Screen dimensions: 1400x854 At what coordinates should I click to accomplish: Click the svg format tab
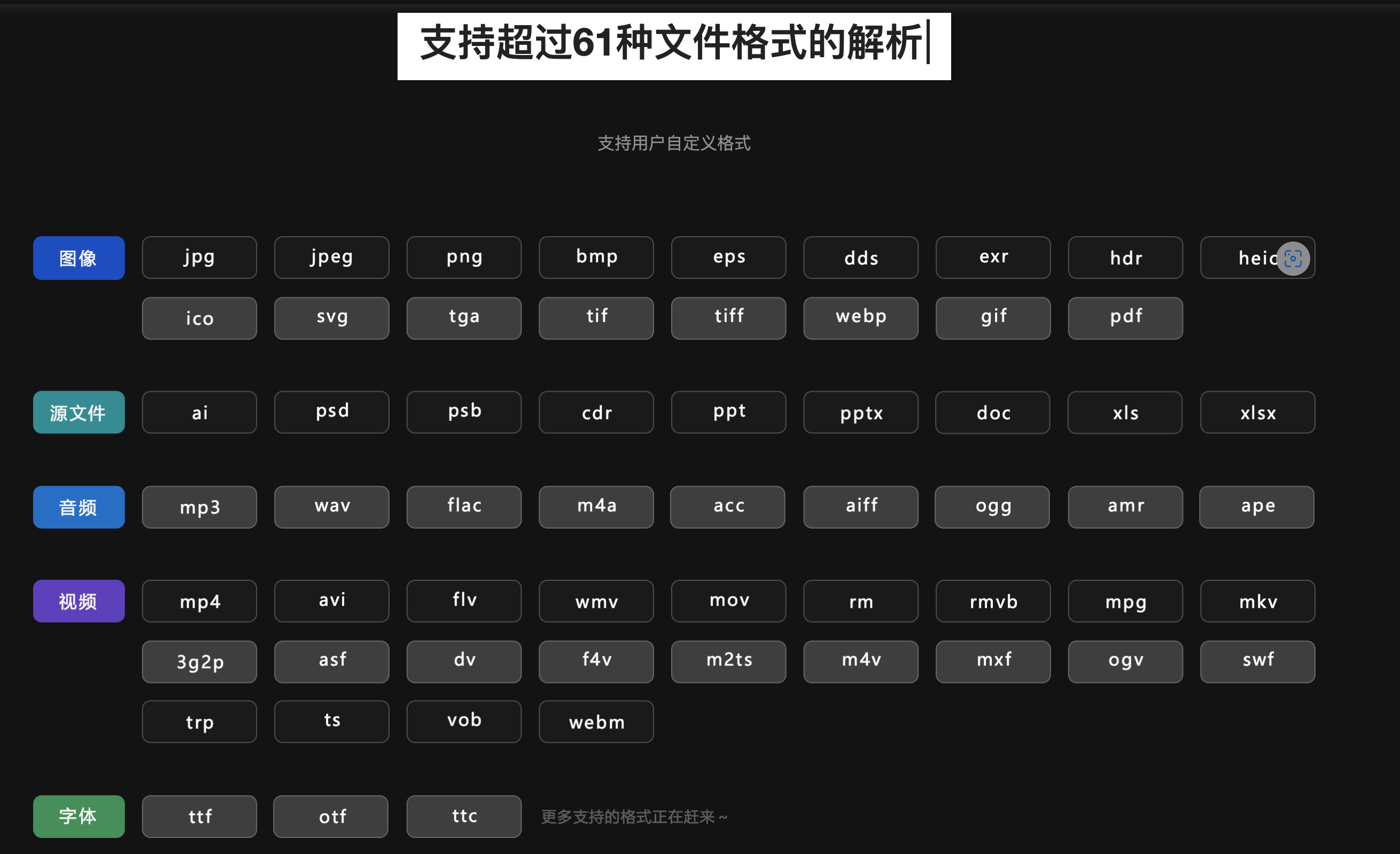332,317
